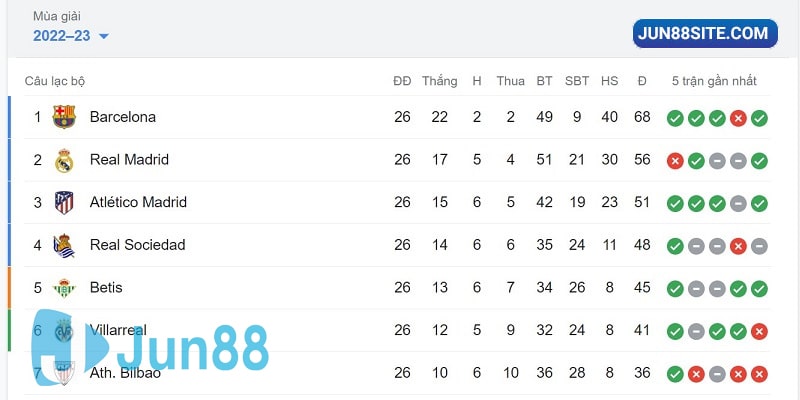The height and width of the screenshot is (400, 800).
Task: Open the Betis team link
Action: click(x=106, y=288)
